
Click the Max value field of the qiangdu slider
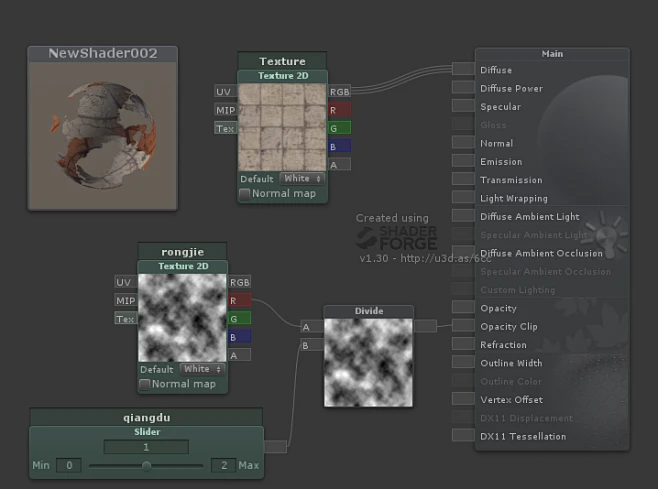221,465
